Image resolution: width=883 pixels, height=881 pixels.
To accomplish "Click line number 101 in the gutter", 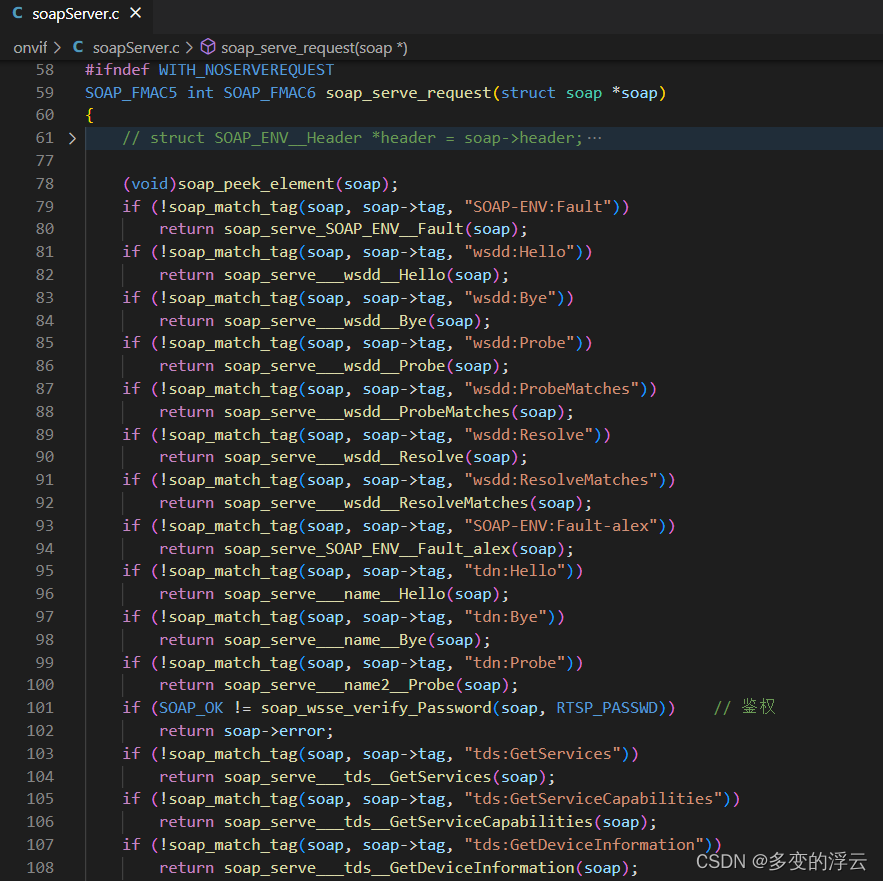I will pyautogui.click(x=41, y=708).
